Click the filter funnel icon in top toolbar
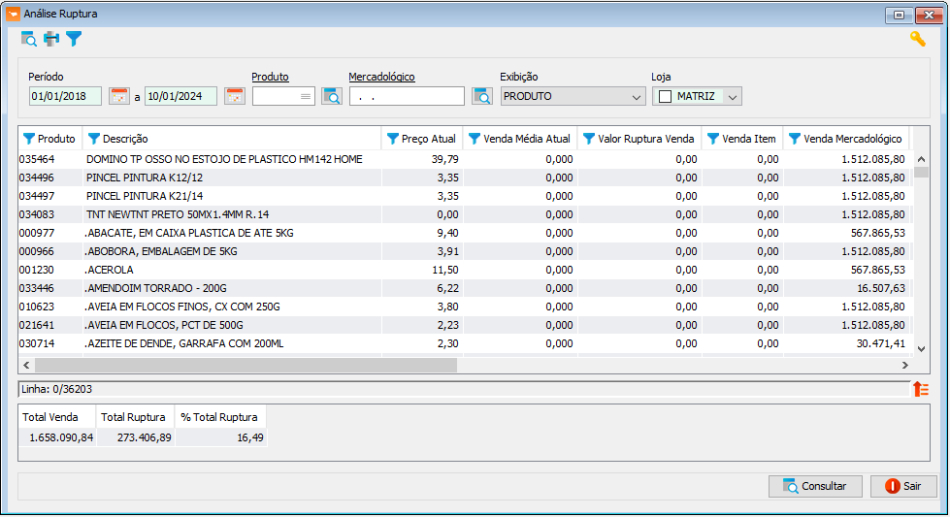Image resolution: width=950 pixels, height=517 pixels. point(74,39)
